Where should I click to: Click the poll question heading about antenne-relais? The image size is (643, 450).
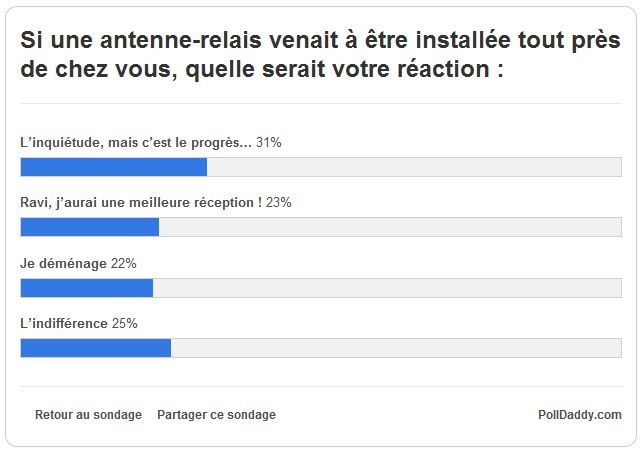[261, 58]
